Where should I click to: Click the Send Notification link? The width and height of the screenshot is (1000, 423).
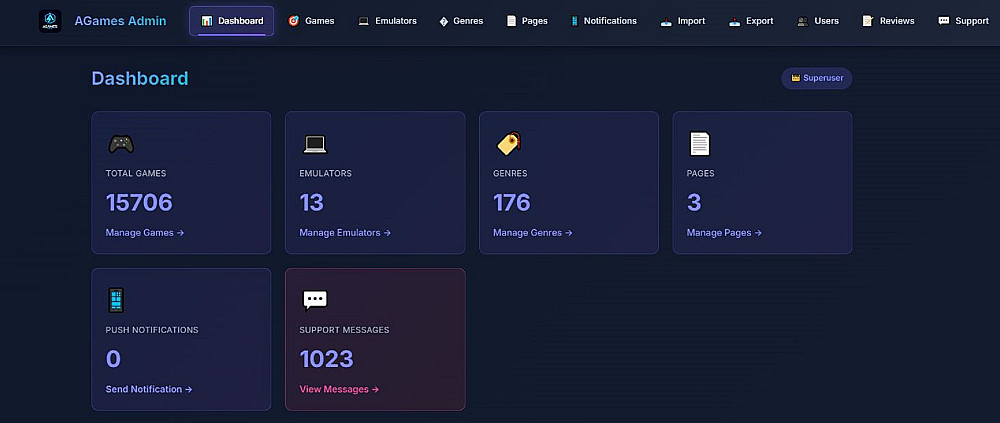click(149, 389)
